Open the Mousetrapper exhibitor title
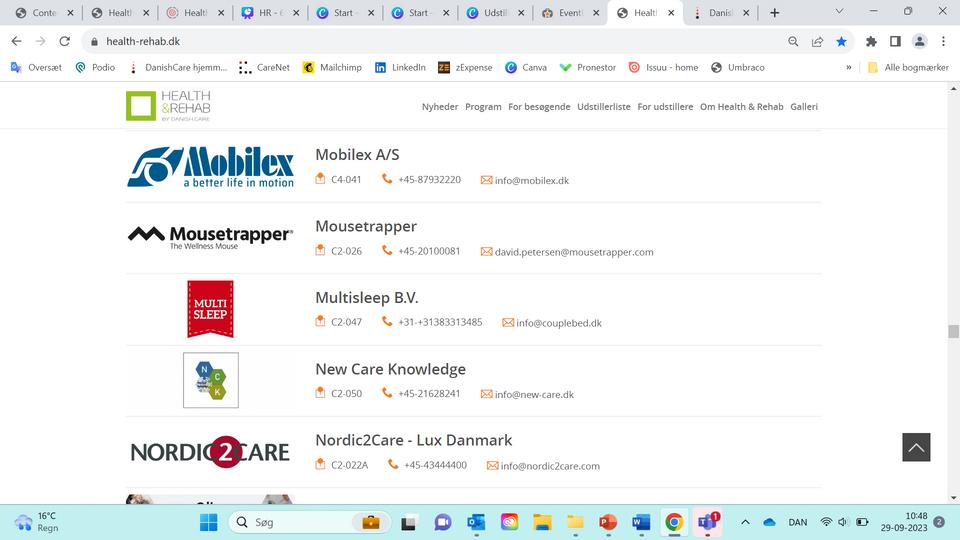The width and height of the screenshot is (960, 540). (366, 226)
